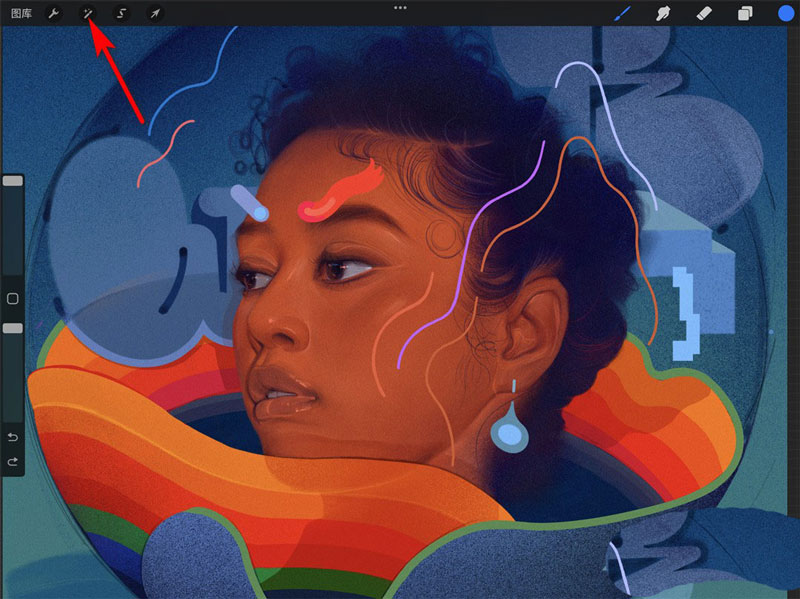Screen dimensions: 800x599
Task: Activate the Selection tool
Action: (x=121, y=13)
